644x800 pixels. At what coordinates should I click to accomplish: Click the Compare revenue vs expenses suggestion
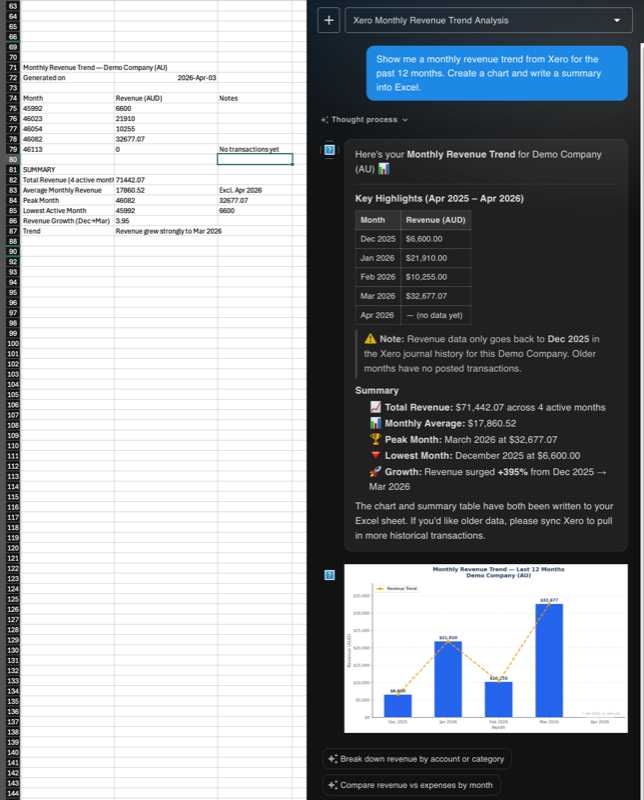click(411, 785)
